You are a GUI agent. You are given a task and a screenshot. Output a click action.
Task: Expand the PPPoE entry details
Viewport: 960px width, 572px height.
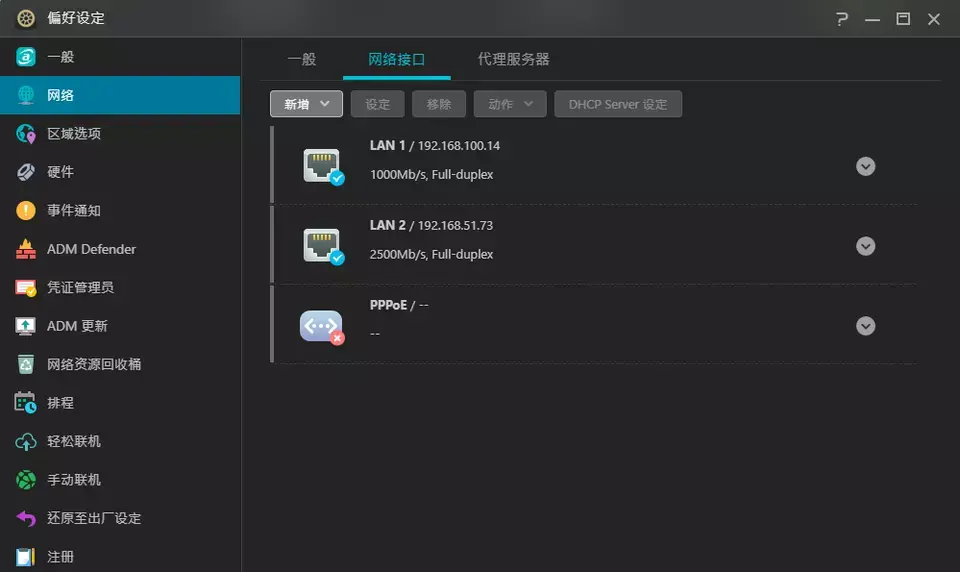click(x=866, y=326)
